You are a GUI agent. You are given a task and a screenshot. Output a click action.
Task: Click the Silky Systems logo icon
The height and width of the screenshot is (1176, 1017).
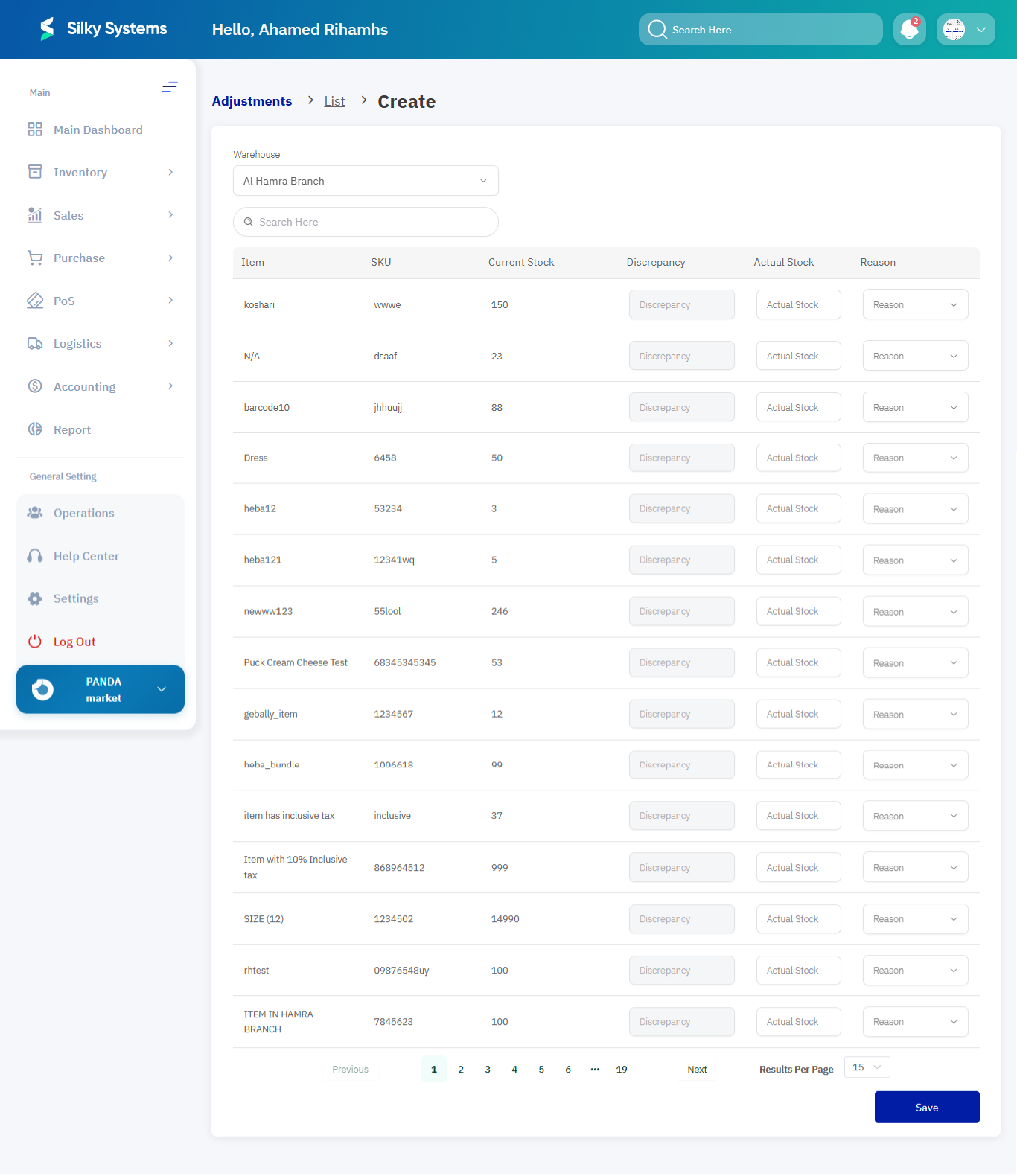click(x=47, y=29)
